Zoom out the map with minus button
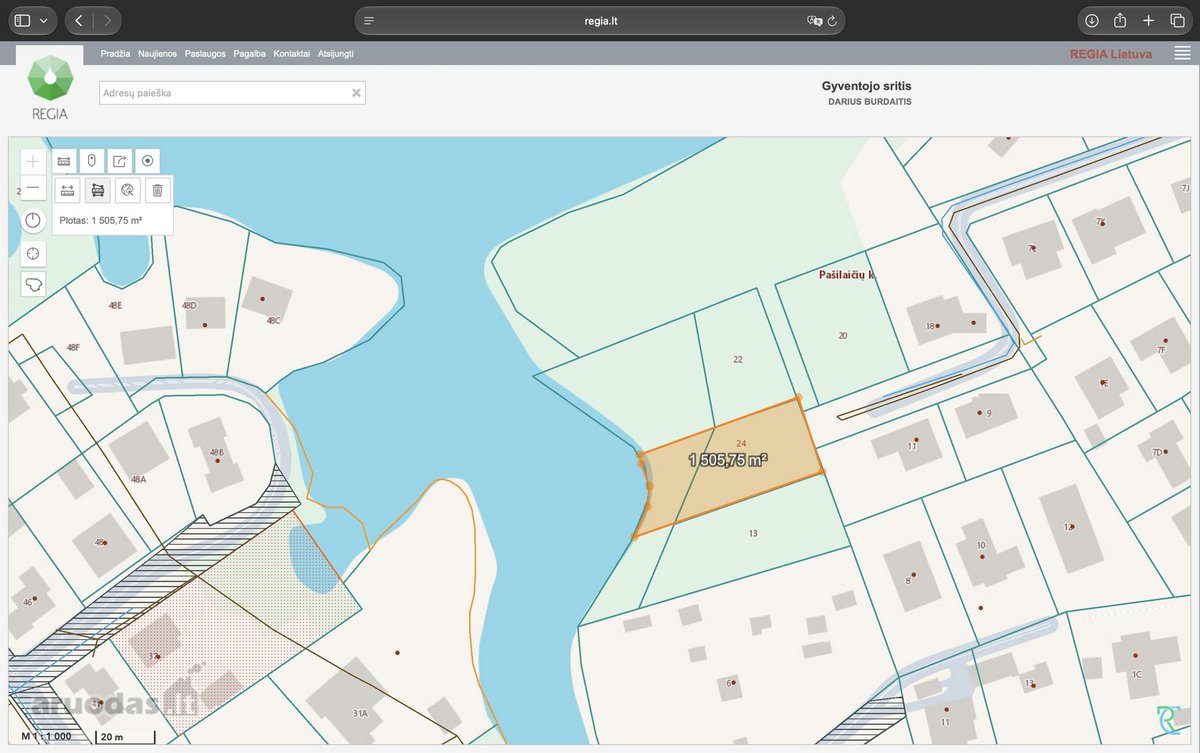Screen dimensions: 1200x753 34,188
